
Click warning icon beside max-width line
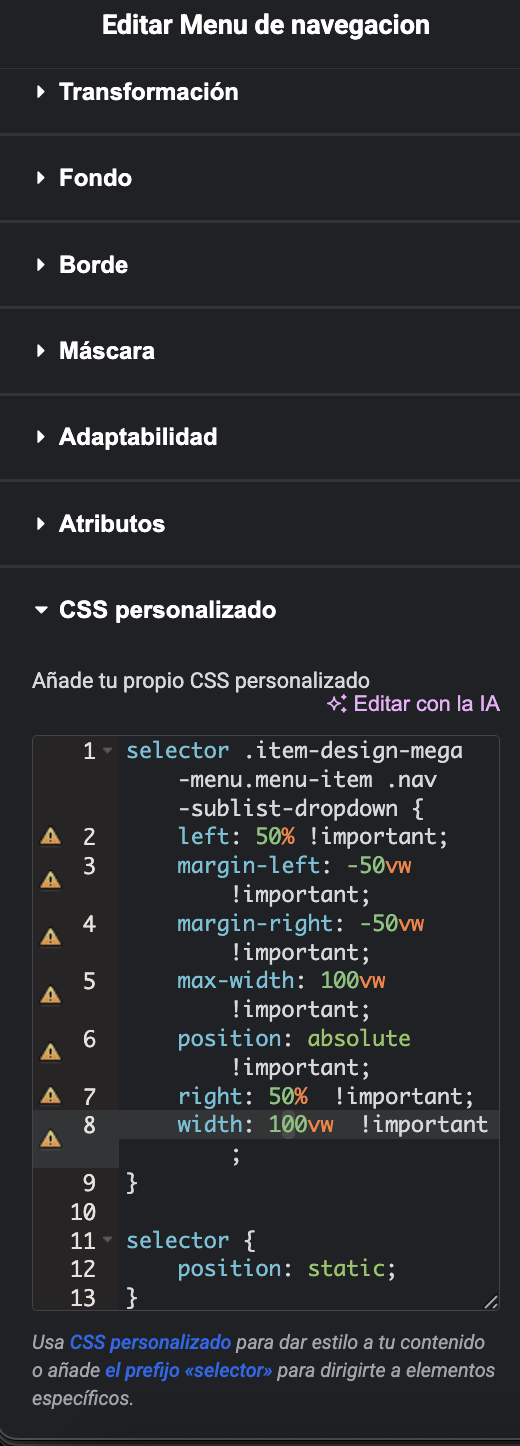[50, 994]
